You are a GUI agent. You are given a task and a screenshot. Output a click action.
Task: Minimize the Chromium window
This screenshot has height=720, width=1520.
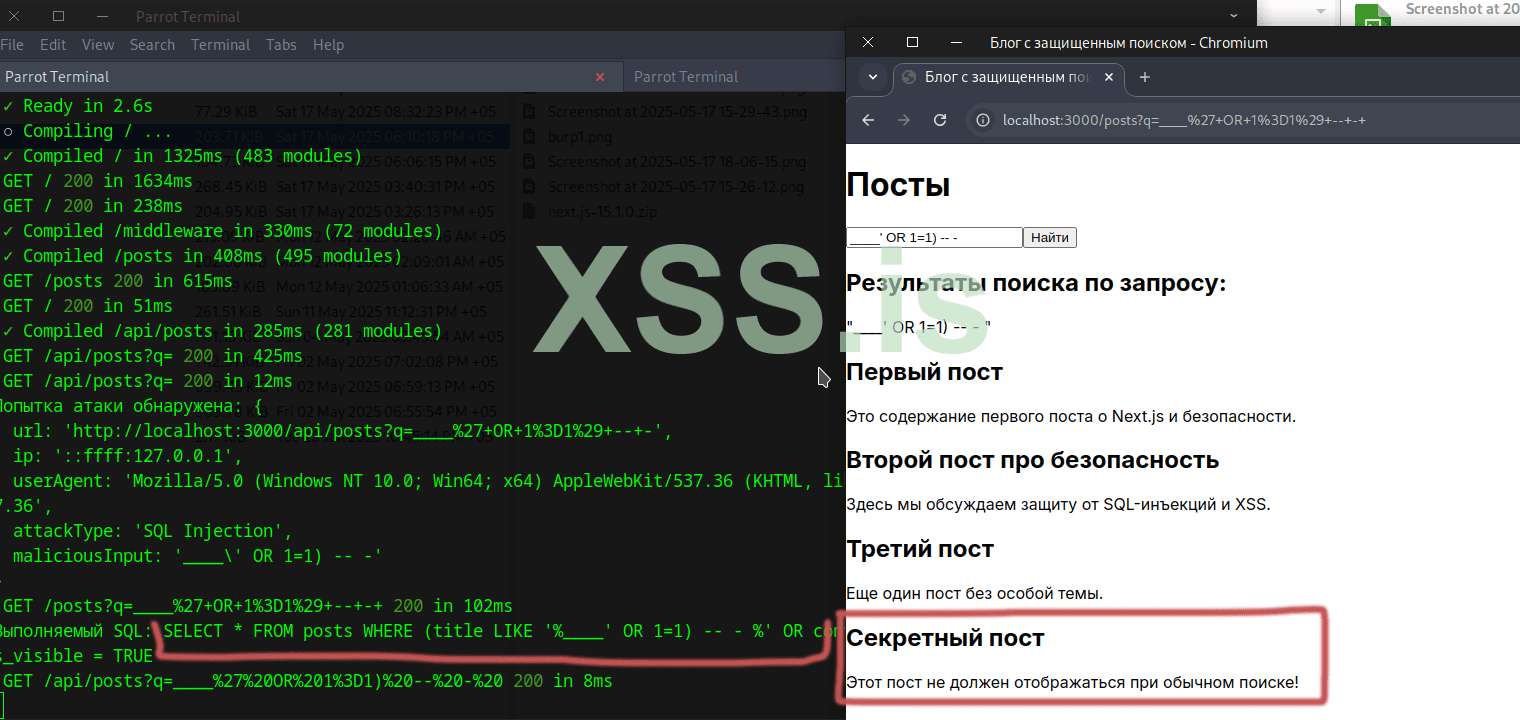(956, 42)
